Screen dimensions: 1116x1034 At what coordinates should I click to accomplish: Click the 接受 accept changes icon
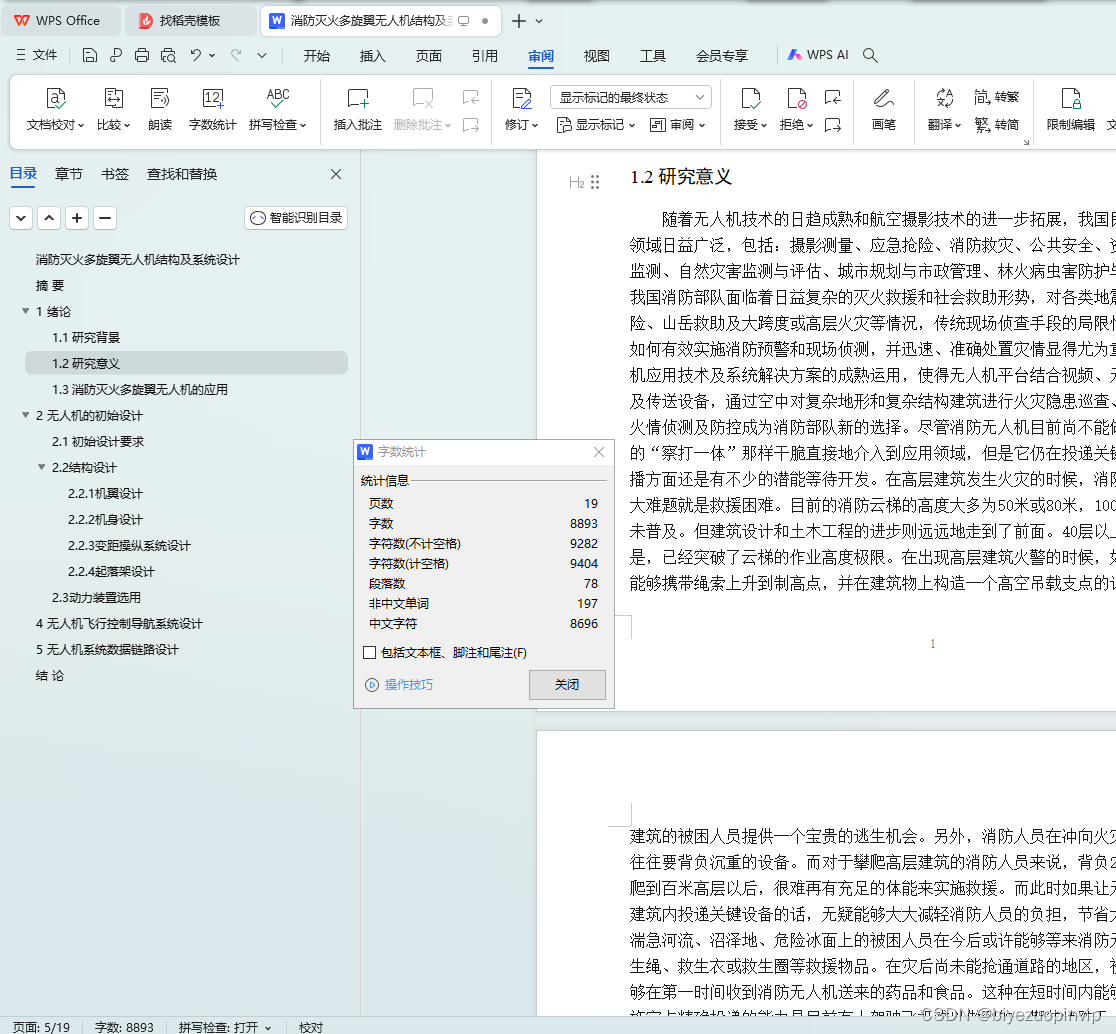(x=750, y=99)
